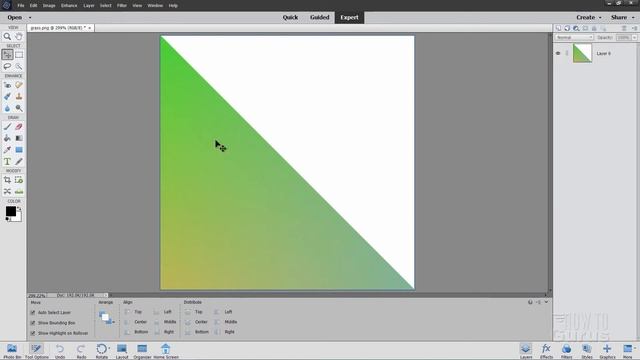Image resolution: width=640 pixels, height=360 pixels.
Task: Select the Smart Brush tool
Action: 7,96
